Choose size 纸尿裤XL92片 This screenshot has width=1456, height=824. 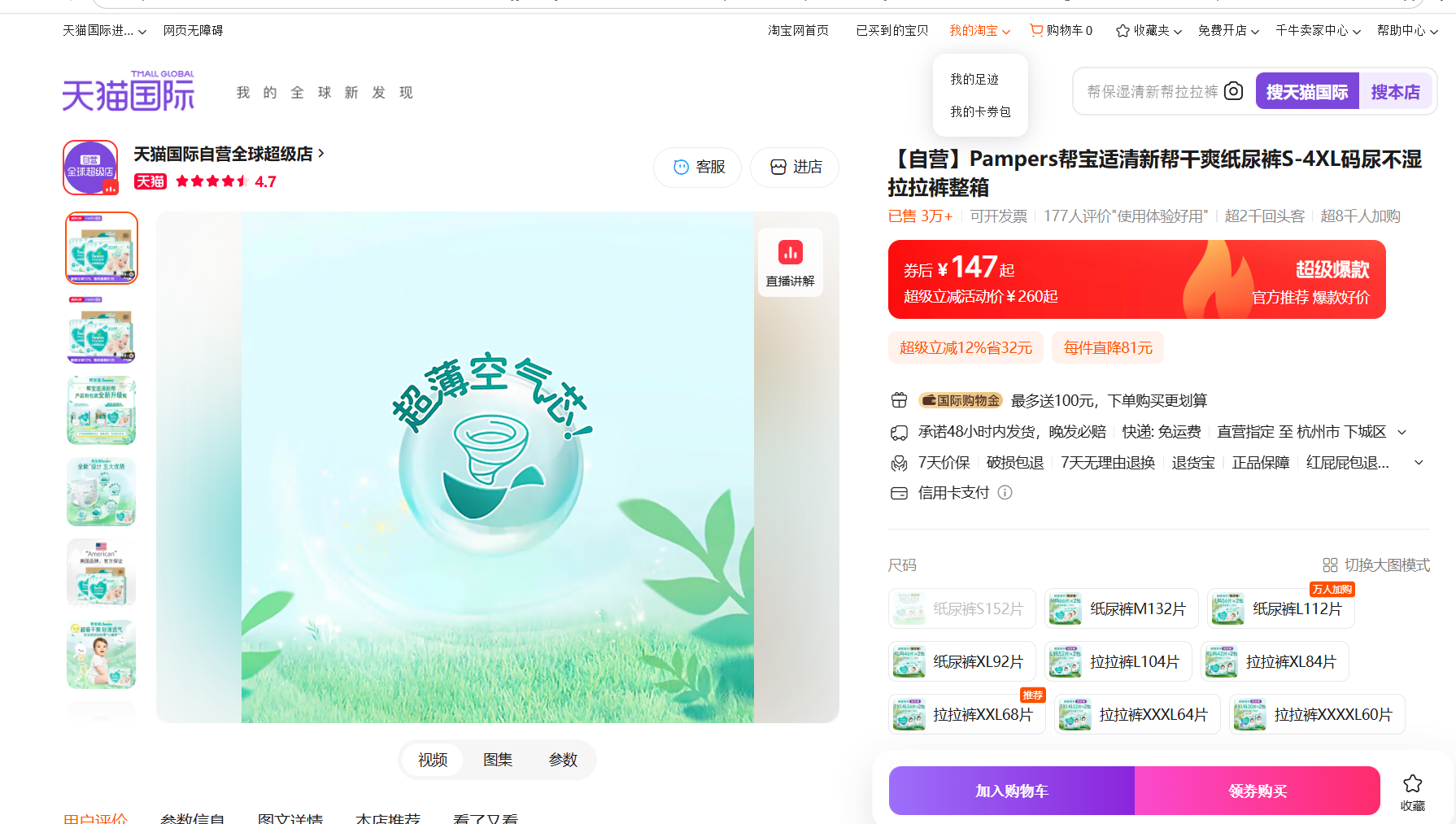click(x=962, y=661)
